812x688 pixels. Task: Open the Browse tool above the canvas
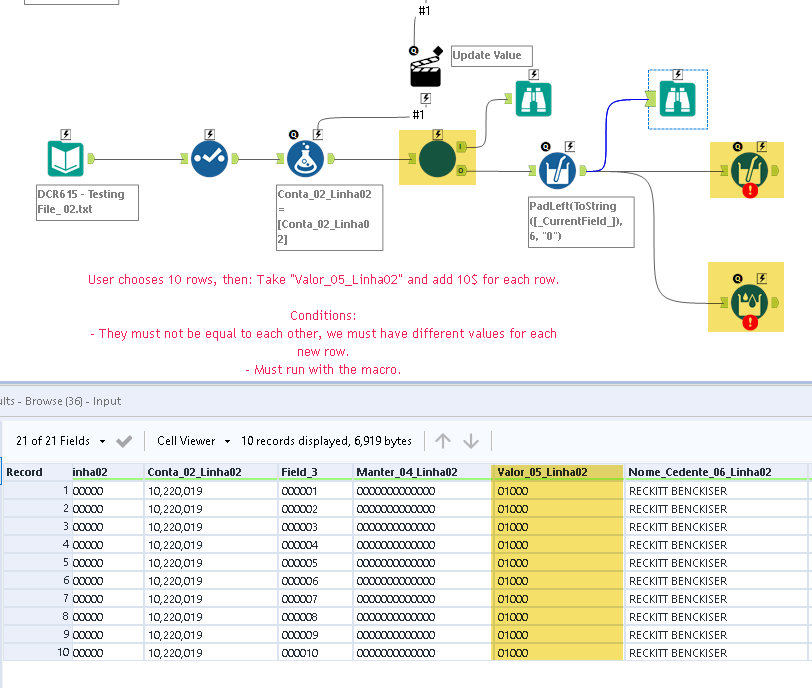[533, 98]
